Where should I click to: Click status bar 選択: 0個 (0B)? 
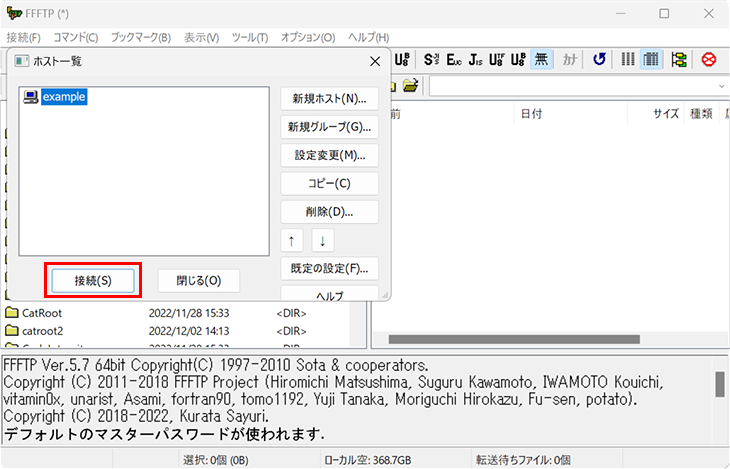point(216,460)
